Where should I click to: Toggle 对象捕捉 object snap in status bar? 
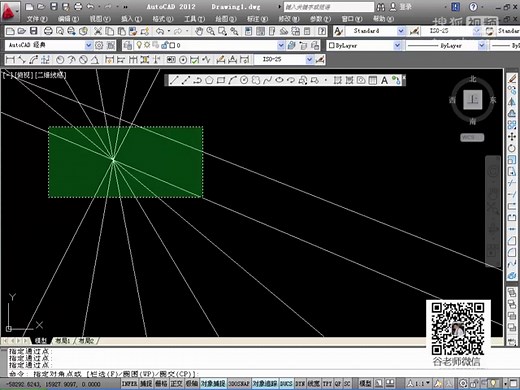213,384
